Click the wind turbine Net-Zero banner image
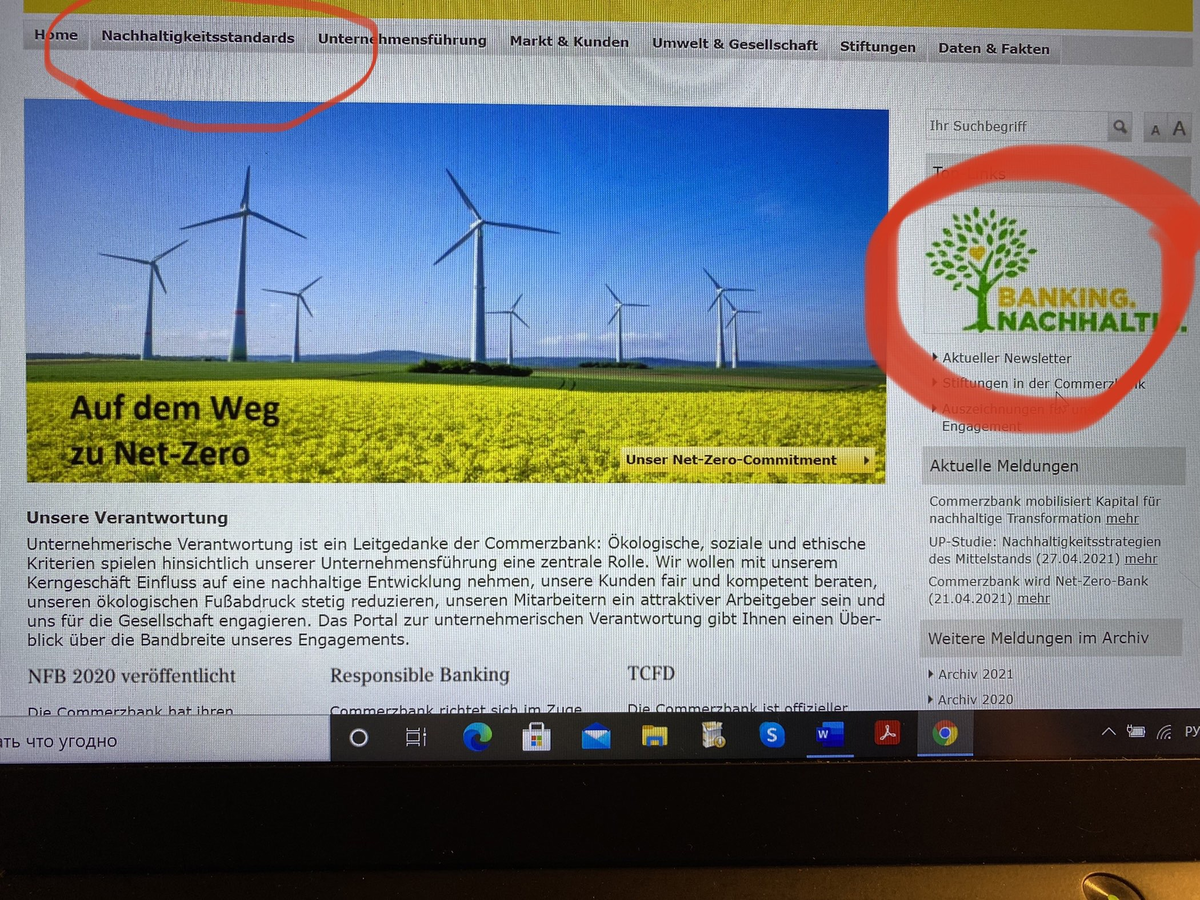 tap(456, 290)
